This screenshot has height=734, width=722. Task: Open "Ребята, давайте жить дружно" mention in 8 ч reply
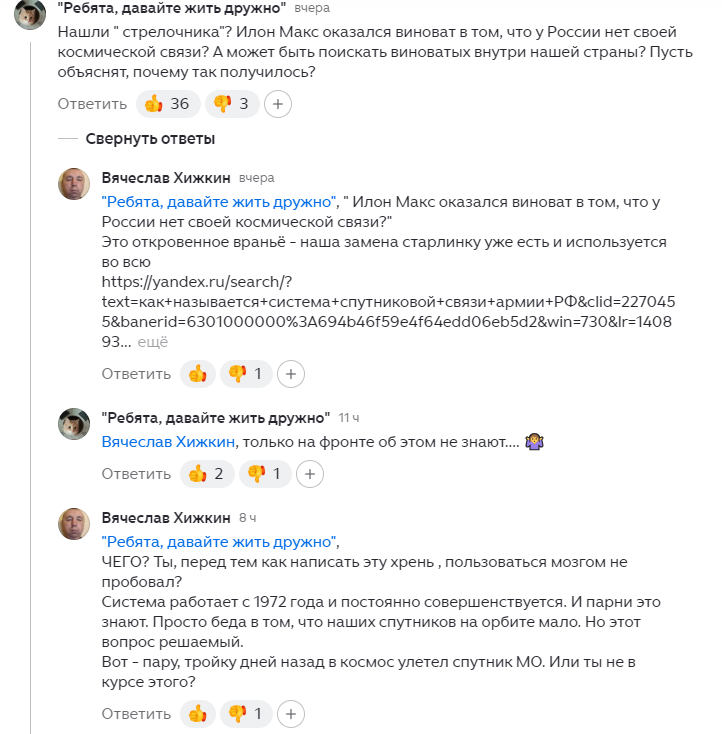coord(219,542)
